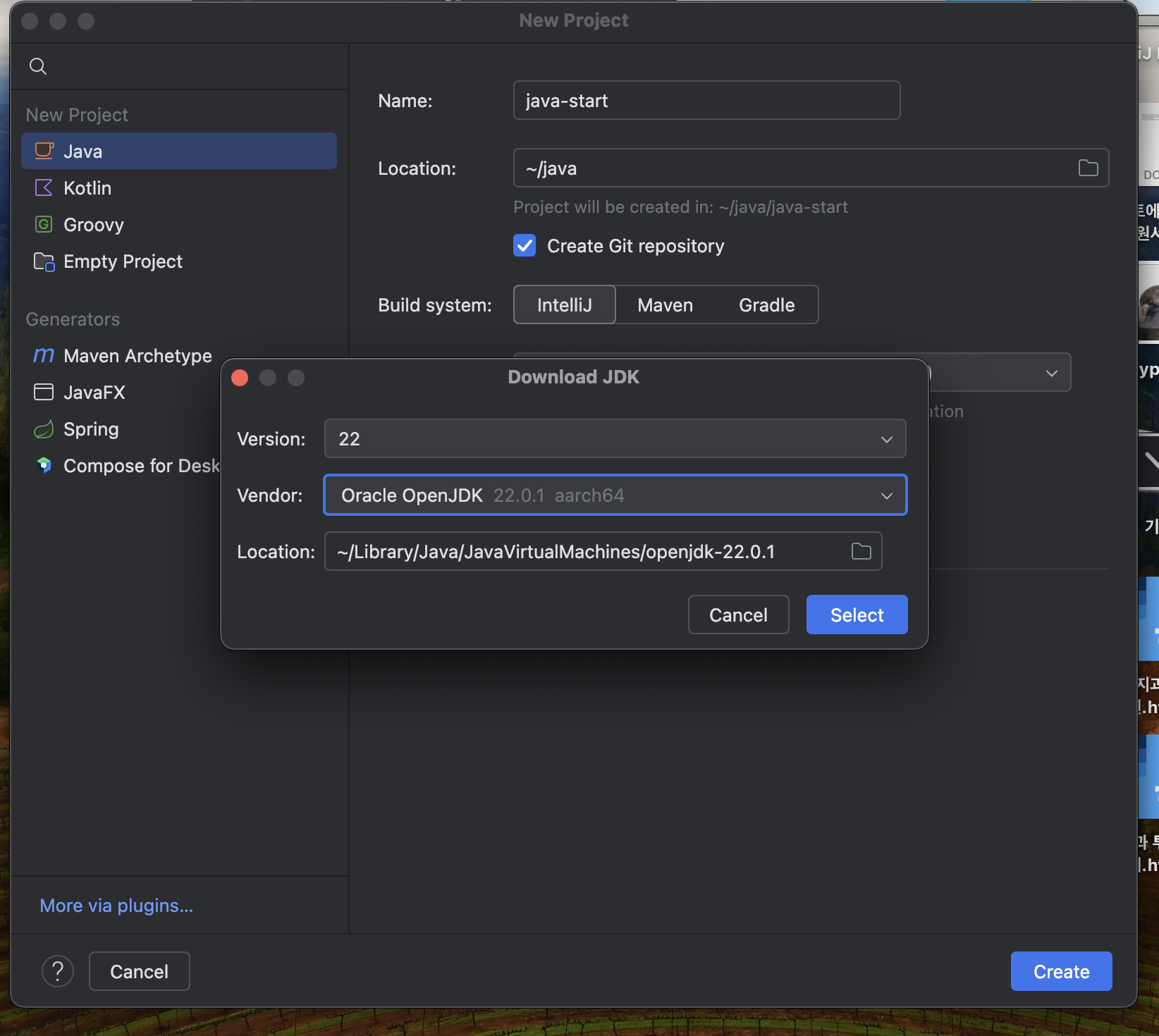Close the Download JDK dialog
This screenshot has height=1036, width=1159.
[240, 378]
